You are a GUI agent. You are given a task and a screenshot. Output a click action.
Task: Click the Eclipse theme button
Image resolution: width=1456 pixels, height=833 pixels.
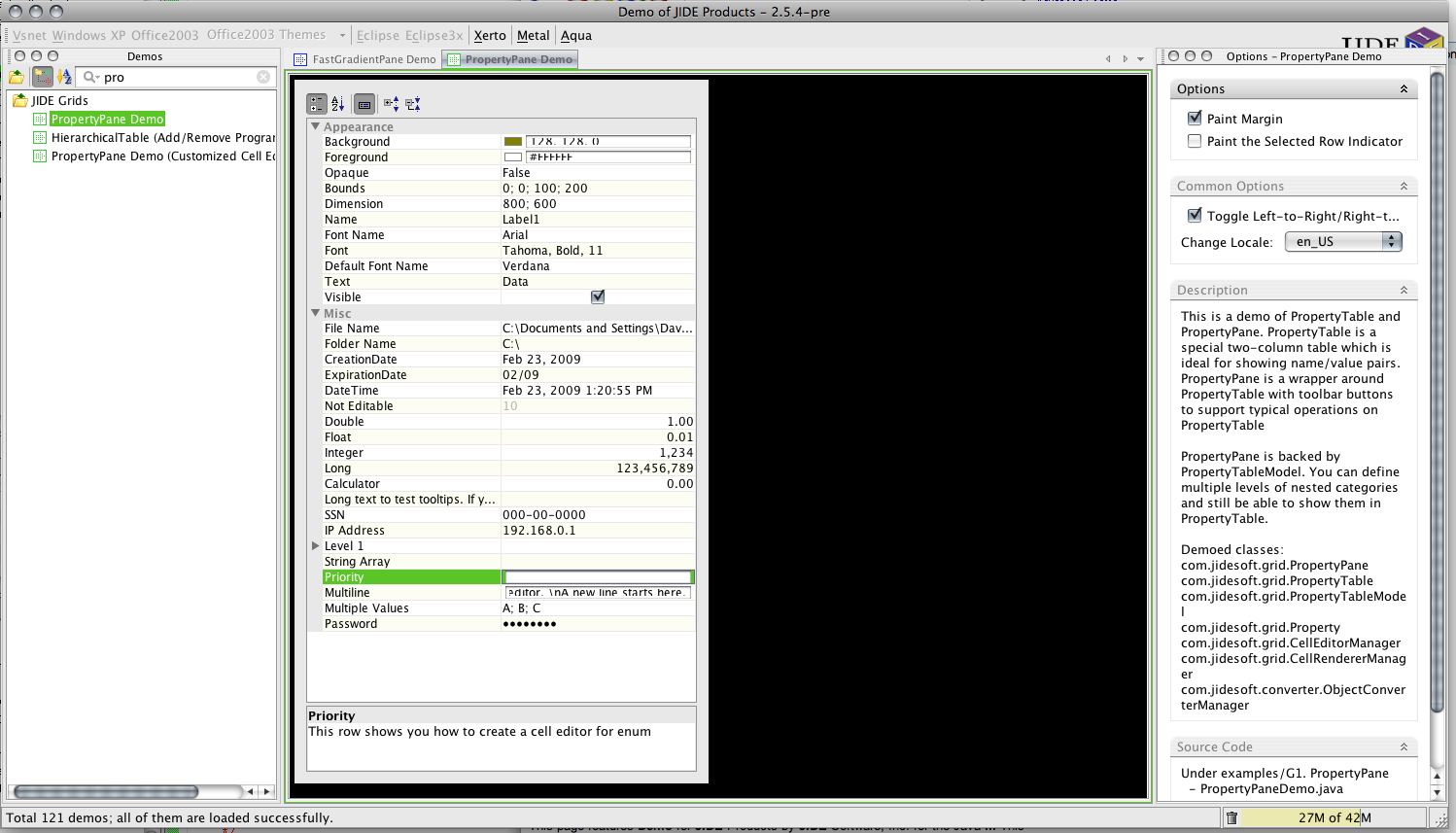[378, 35]
